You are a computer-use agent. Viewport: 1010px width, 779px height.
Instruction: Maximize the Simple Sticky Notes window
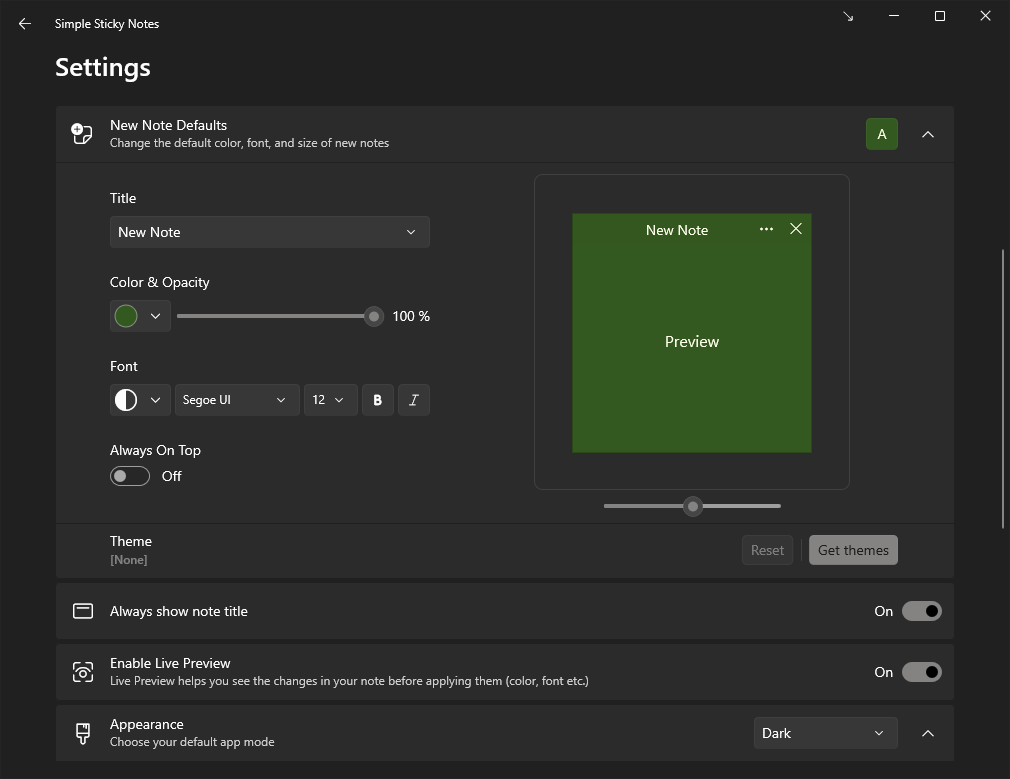tap(940, 16)
